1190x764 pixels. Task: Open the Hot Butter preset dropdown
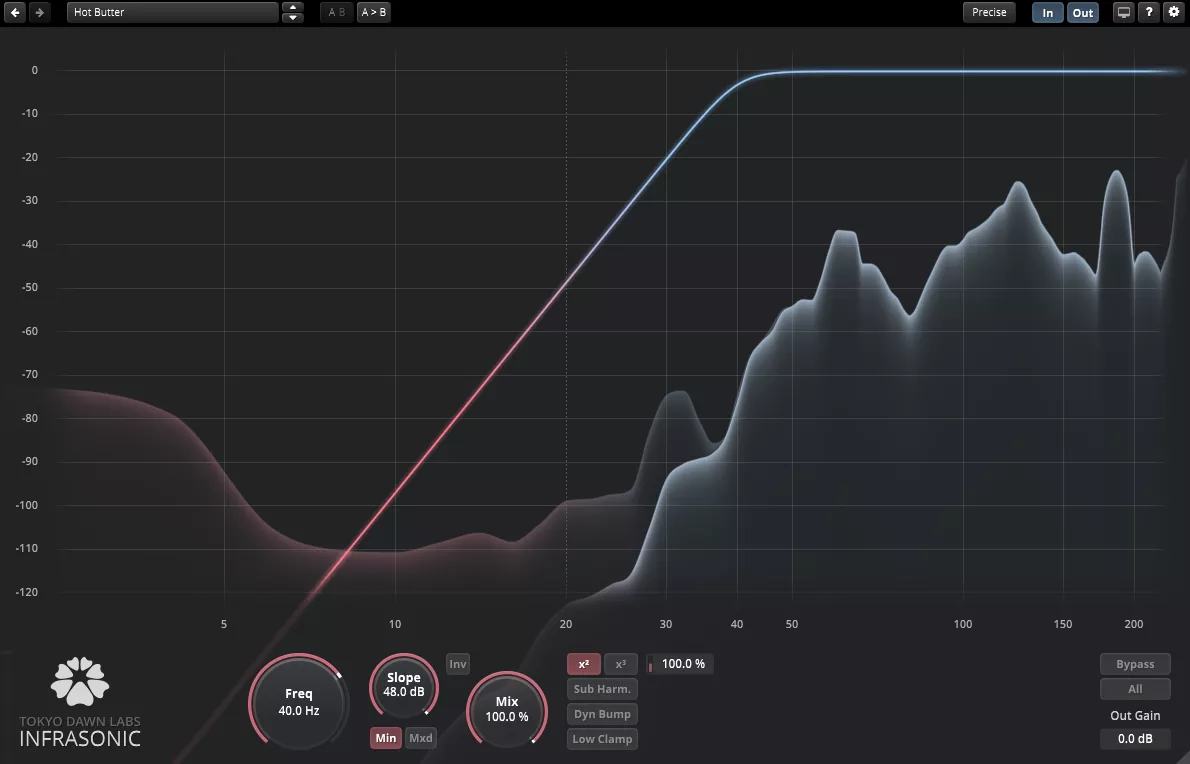coord(172,13)
